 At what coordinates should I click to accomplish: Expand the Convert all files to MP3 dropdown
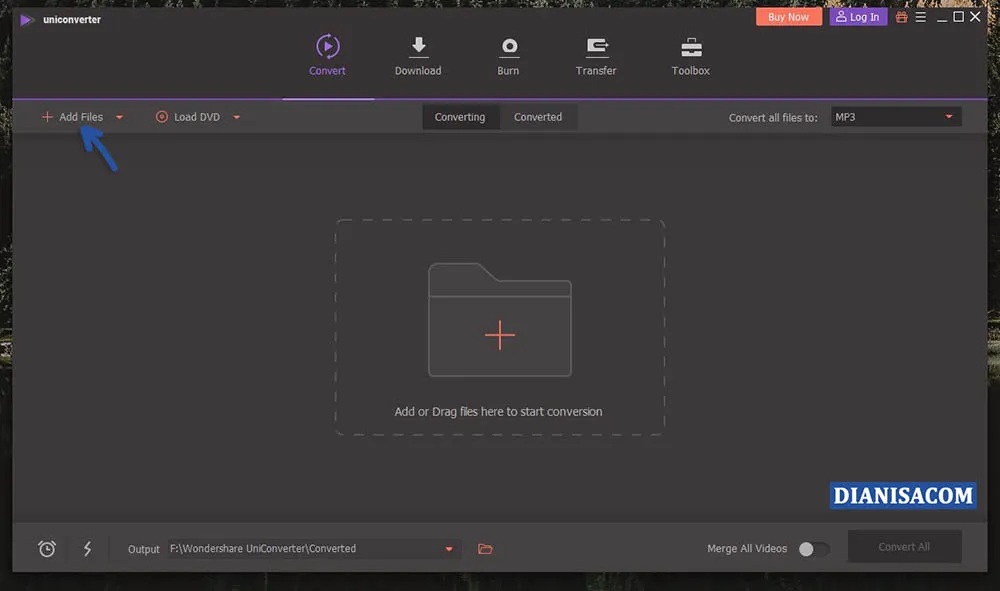(949, 116)
